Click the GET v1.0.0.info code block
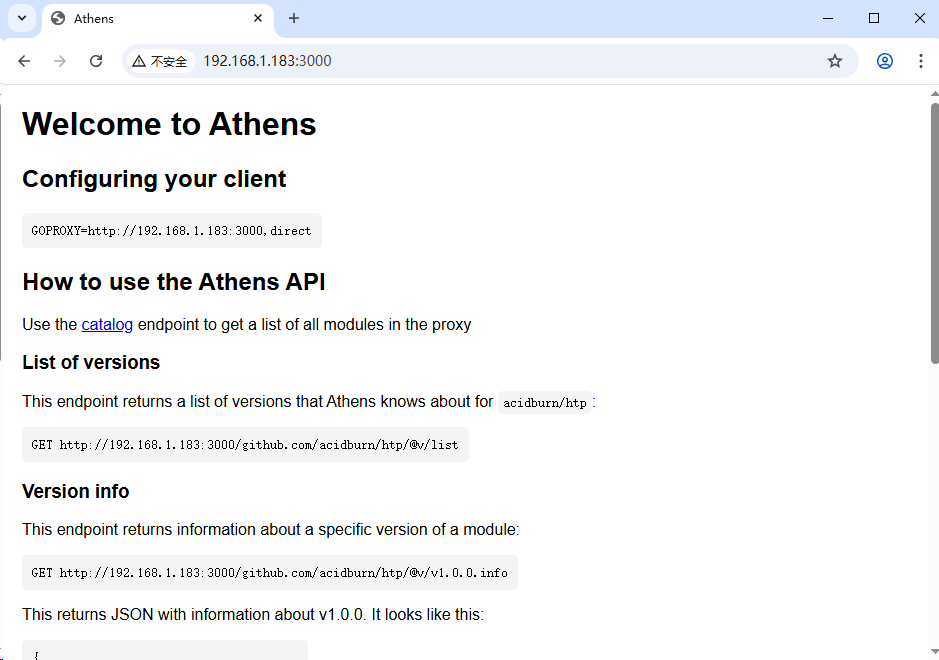Viewport: 939px width, 660px height. [269, 573]
